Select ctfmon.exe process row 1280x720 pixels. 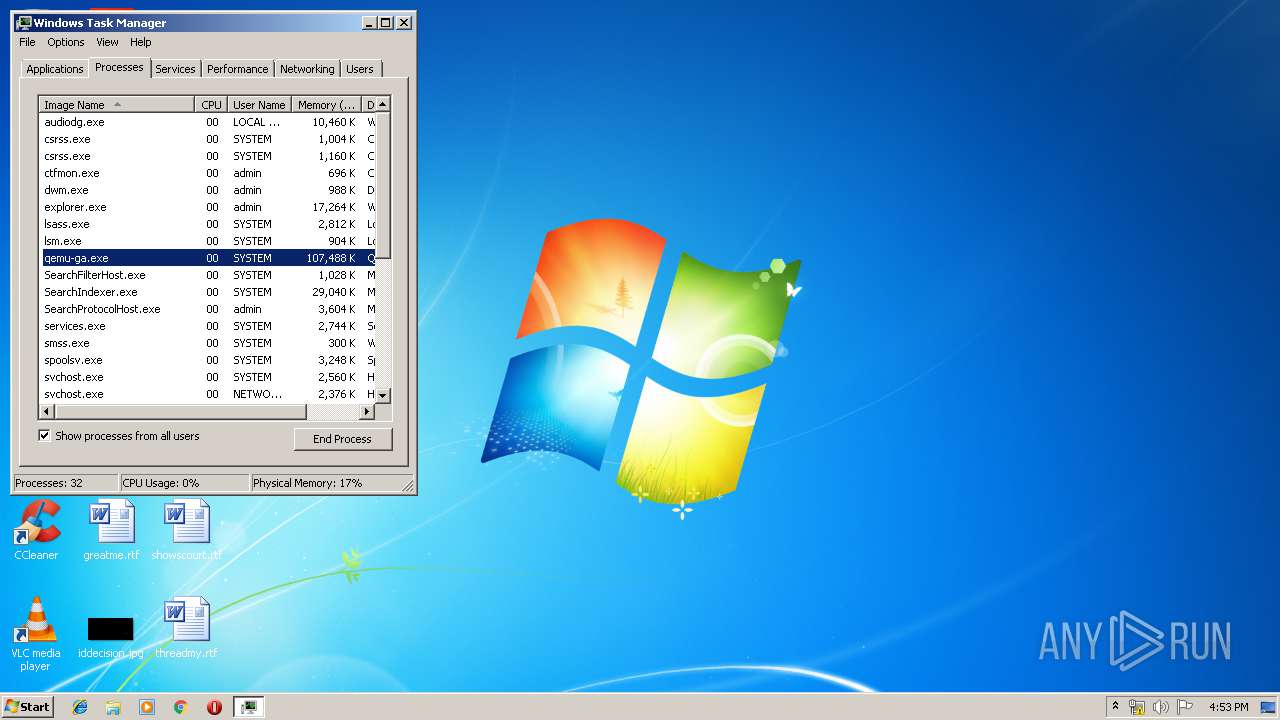pyautogui.click(x=207, y=173)
